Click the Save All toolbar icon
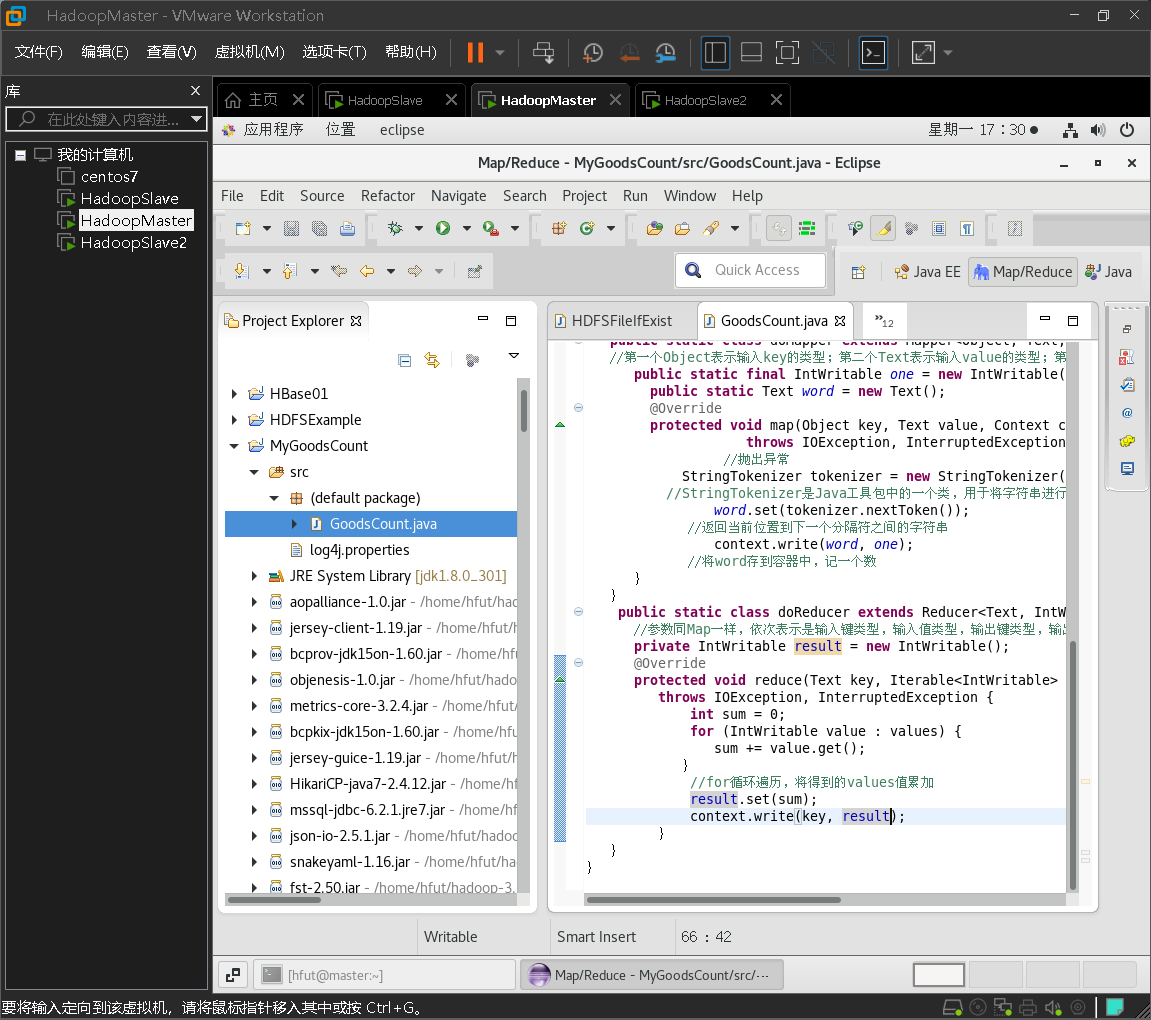The width and height of the screenshot is (1151, 1020). 318,229
